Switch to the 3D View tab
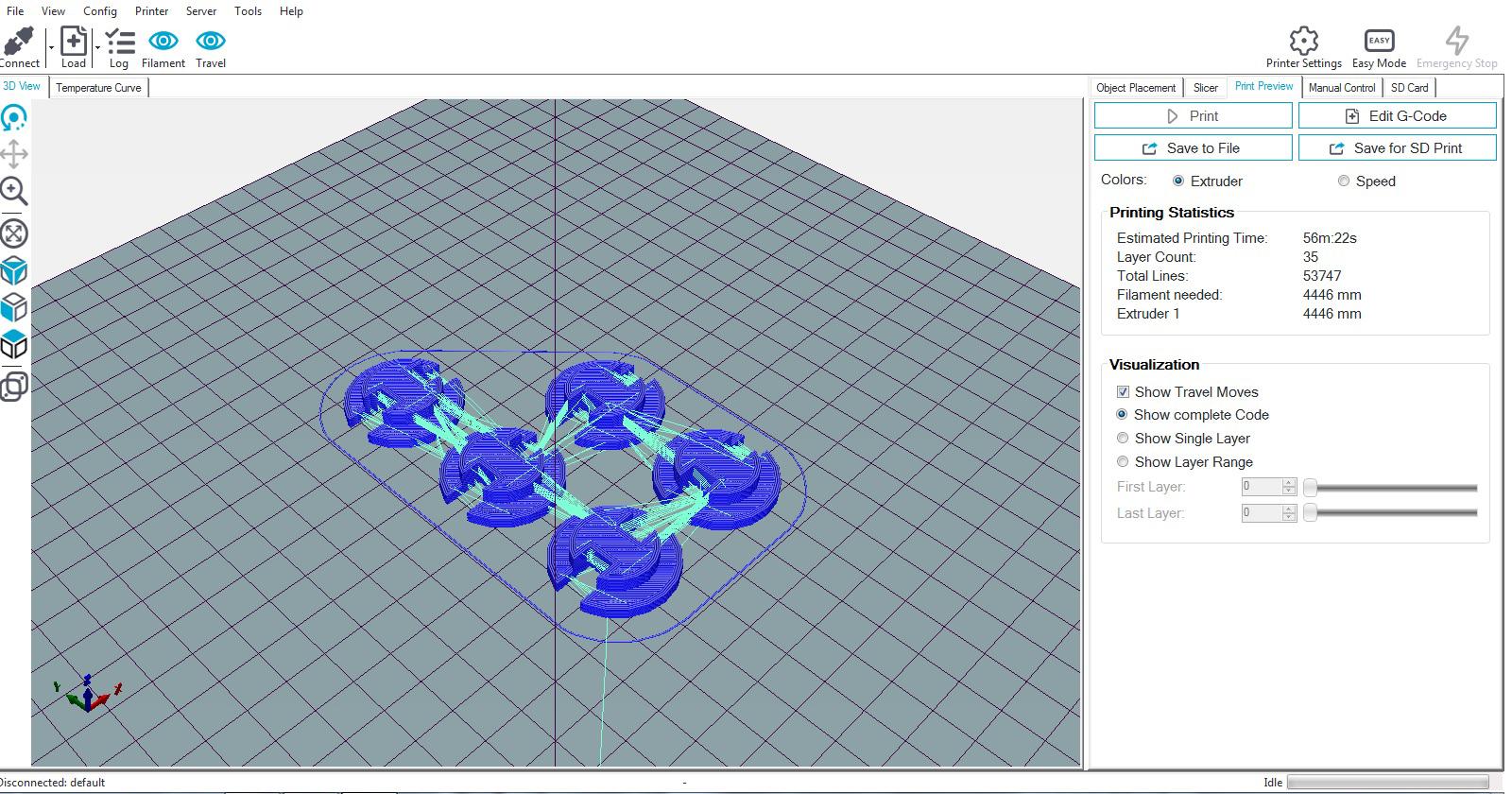The height and width of the screenshot is (794, 1512). [23, 86]
